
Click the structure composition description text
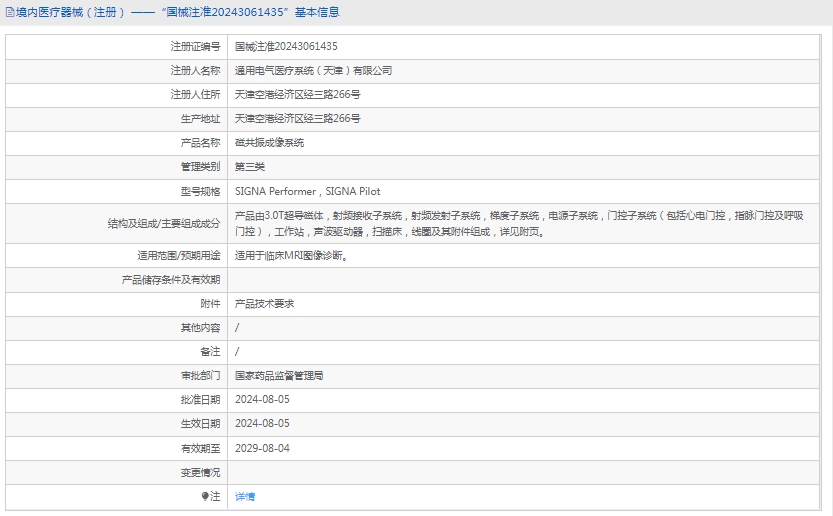tap(520, 223)
